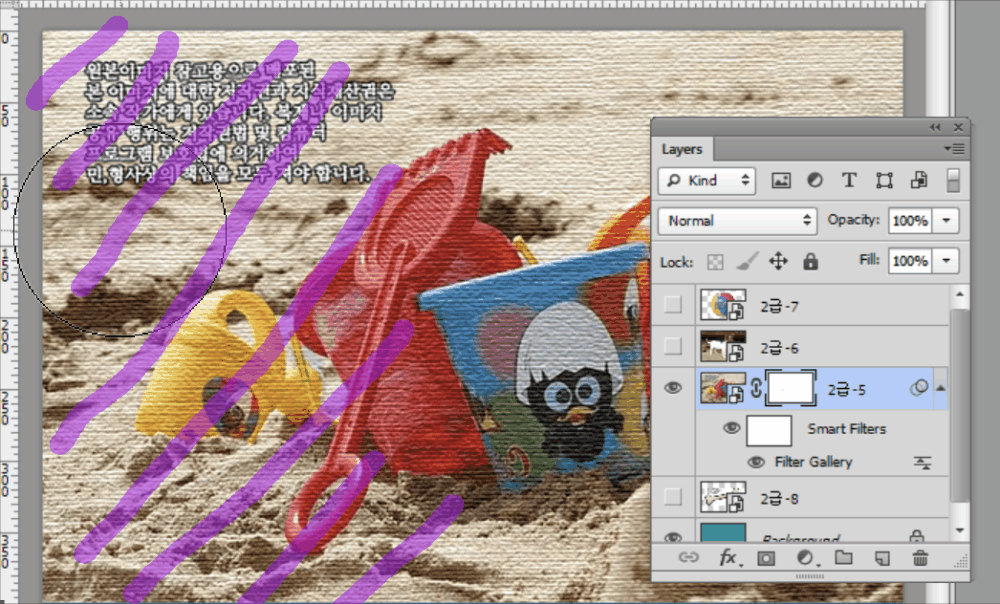Select layer name 2급-6
Screen dimensions: 1000x604
[779, 348]
